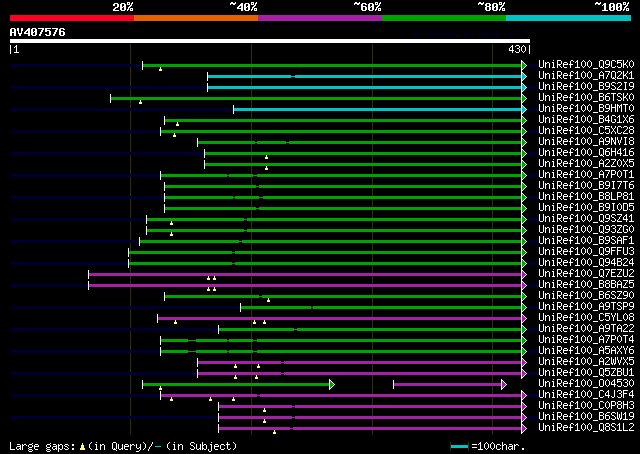The image size is (640, 454).
Task: Select the UniRef100_Q94B24 entry name
Action: click(x=586, y=263)
